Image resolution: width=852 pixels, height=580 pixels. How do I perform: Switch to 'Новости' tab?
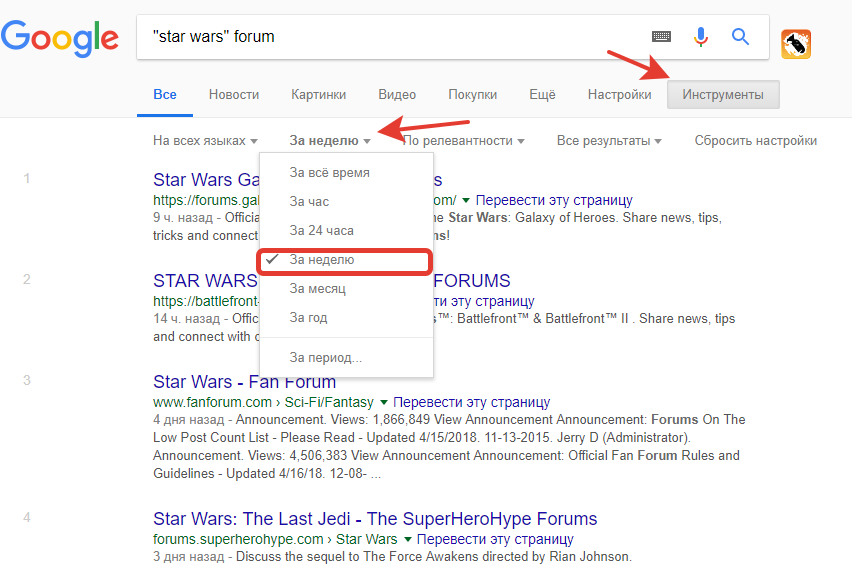(234, 95)
